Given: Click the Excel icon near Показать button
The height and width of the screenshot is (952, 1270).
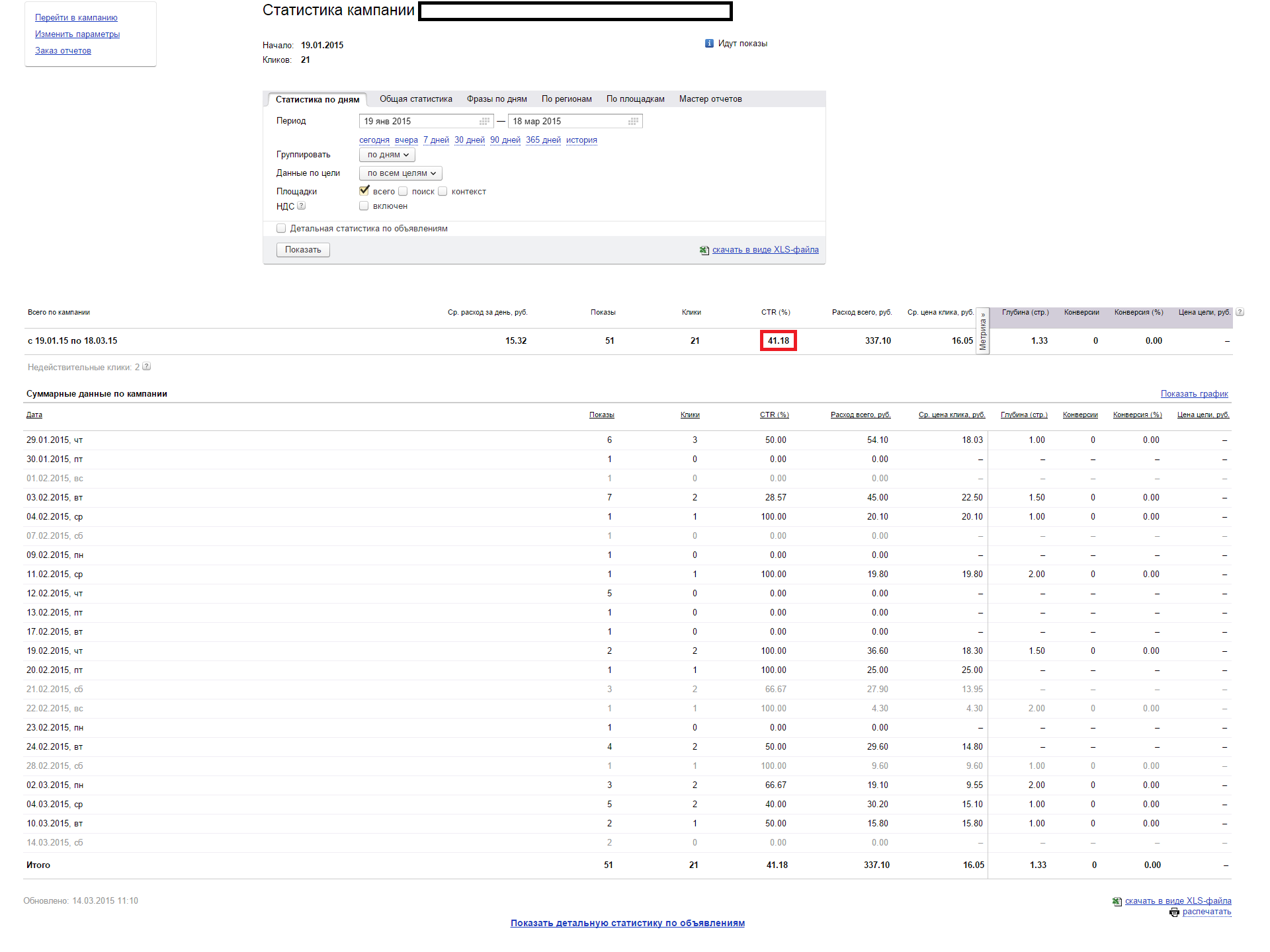Looking at the screenshot, I should [x=704, y=250].
